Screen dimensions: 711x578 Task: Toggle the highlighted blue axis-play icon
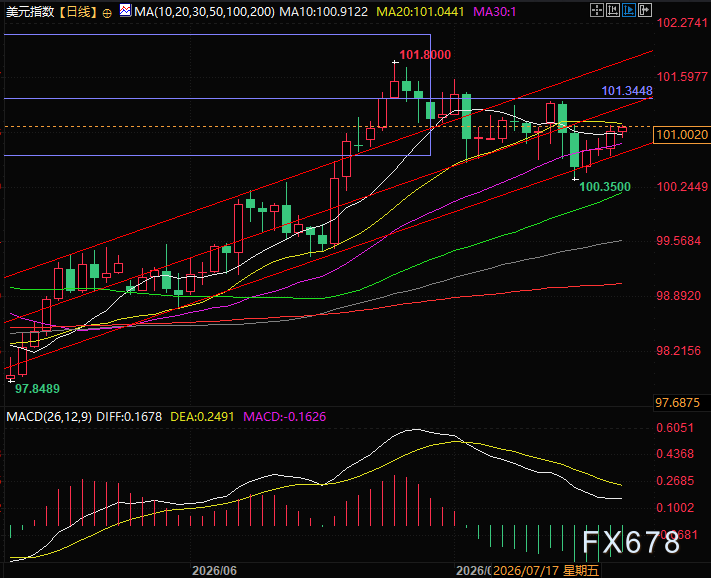(628, 10)
